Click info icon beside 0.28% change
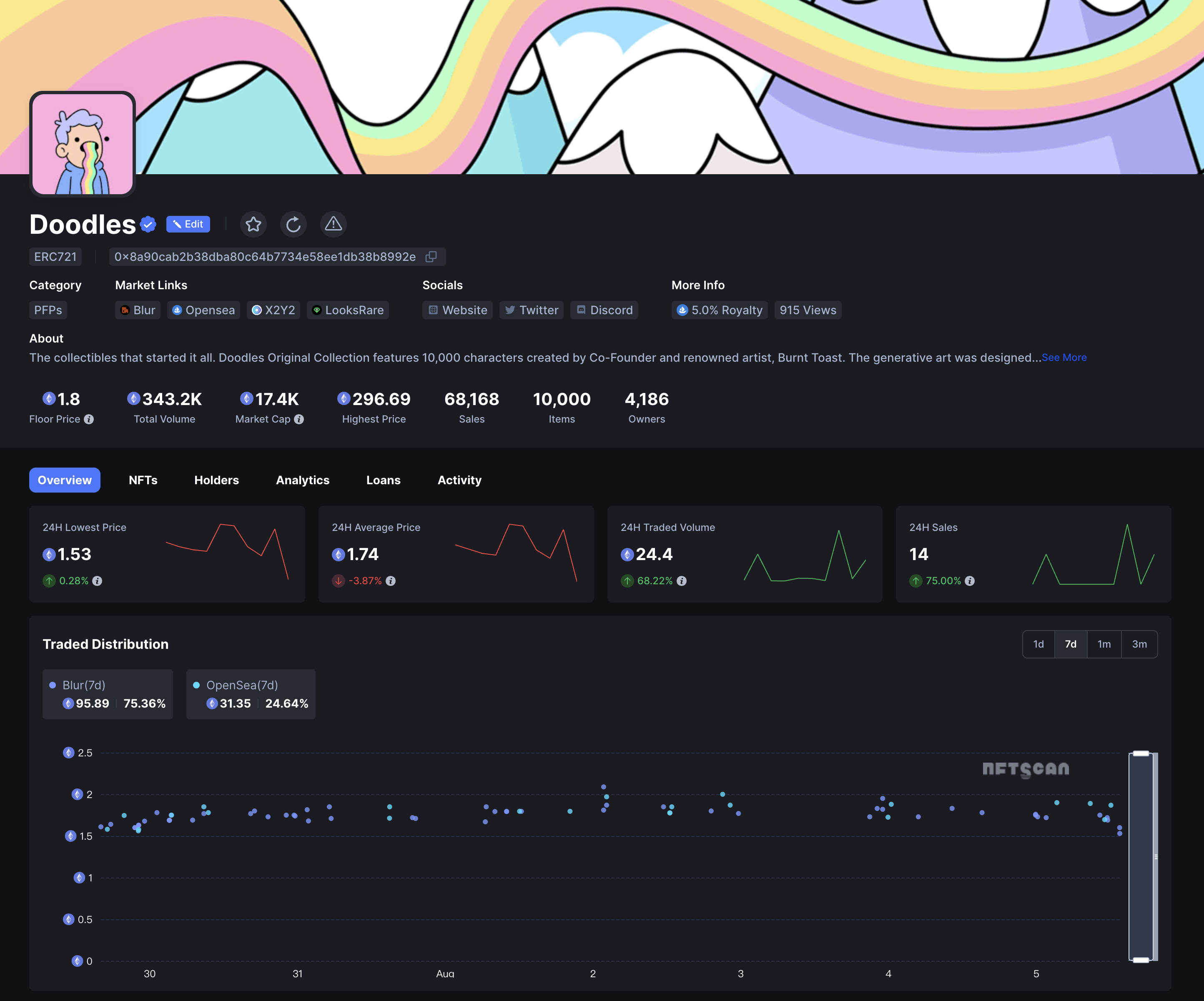The height and width of the screenshot is (1001, 1204). tap(98, 581)
